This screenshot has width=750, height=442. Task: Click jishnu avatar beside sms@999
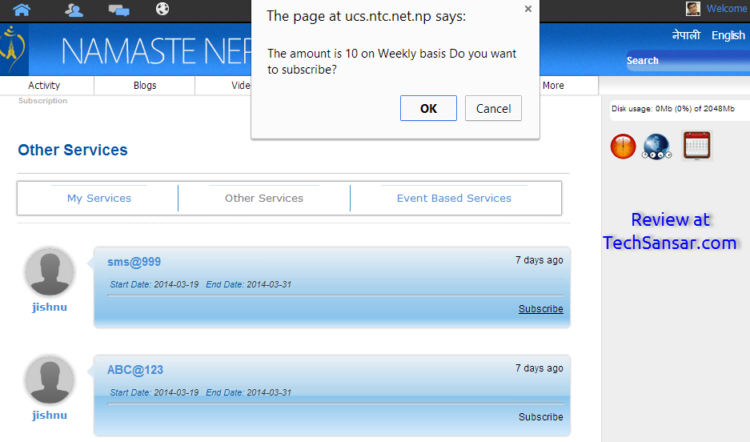click(50, 272)
